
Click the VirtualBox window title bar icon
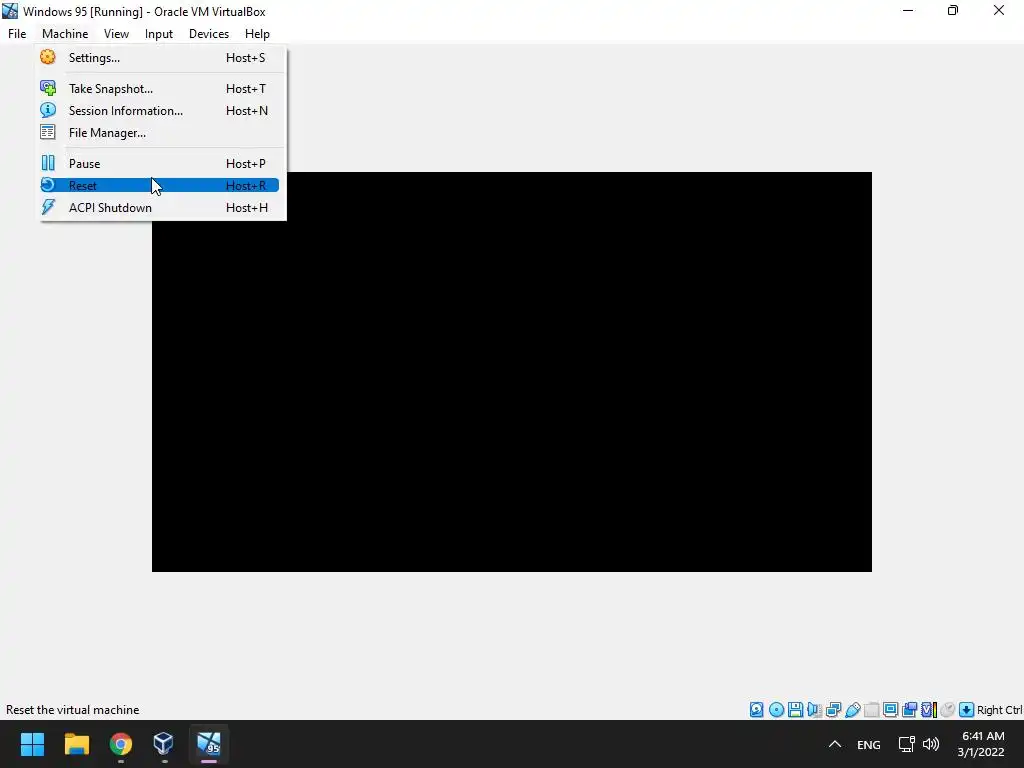point(10,11)
